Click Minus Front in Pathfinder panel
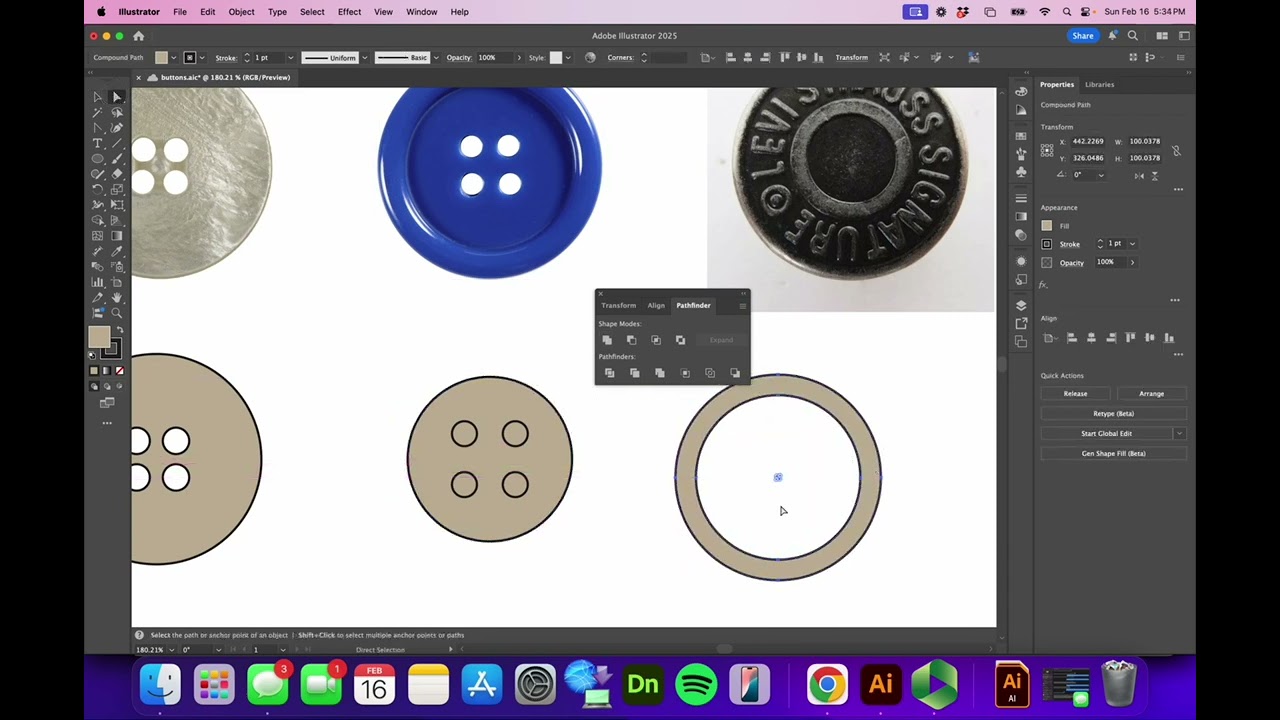The image size is (1280, 720). tap(631, 340)
